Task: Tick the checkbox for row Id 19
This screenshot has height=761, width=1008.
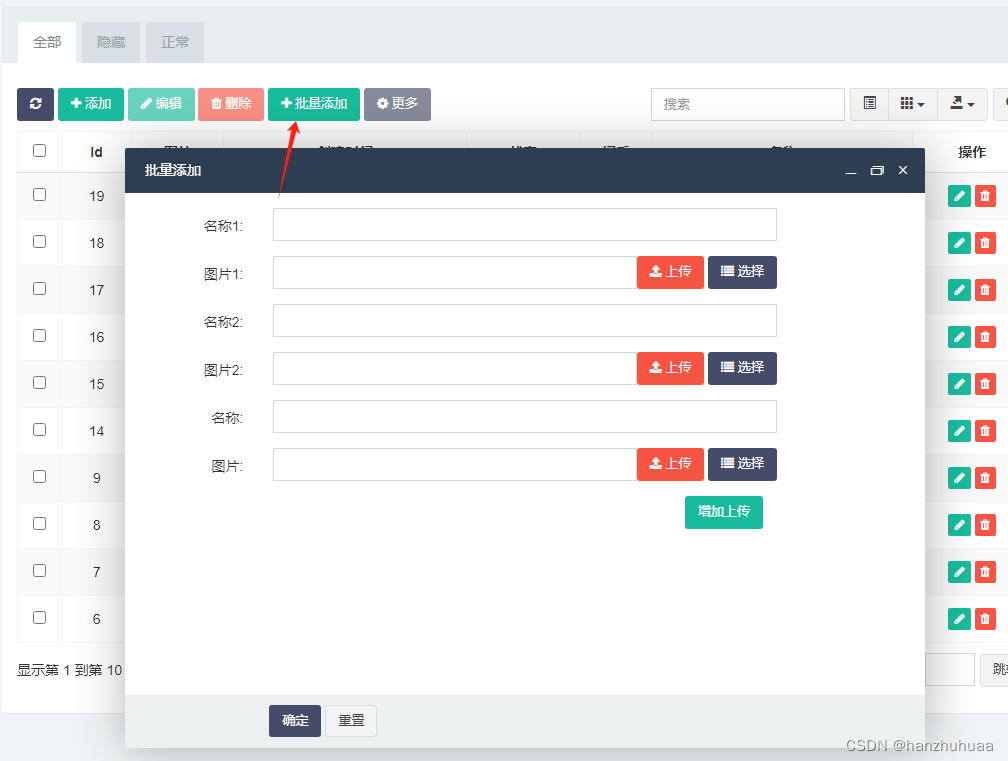Action: click(x=39, y=195)
